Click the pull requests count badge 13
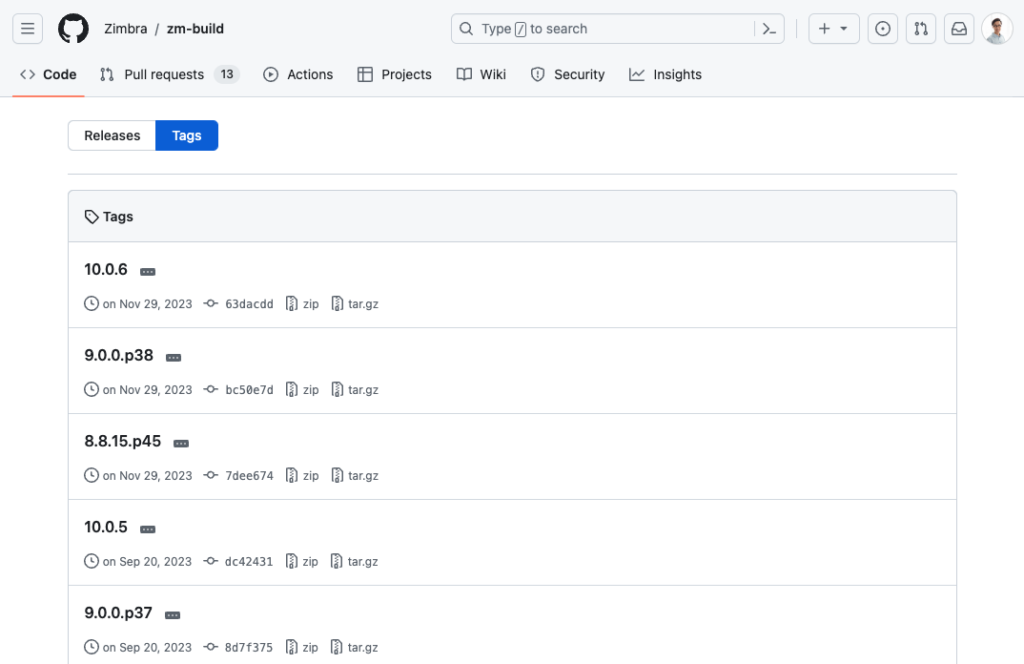This screenshot has height=664, width=1024. [227, 74]
